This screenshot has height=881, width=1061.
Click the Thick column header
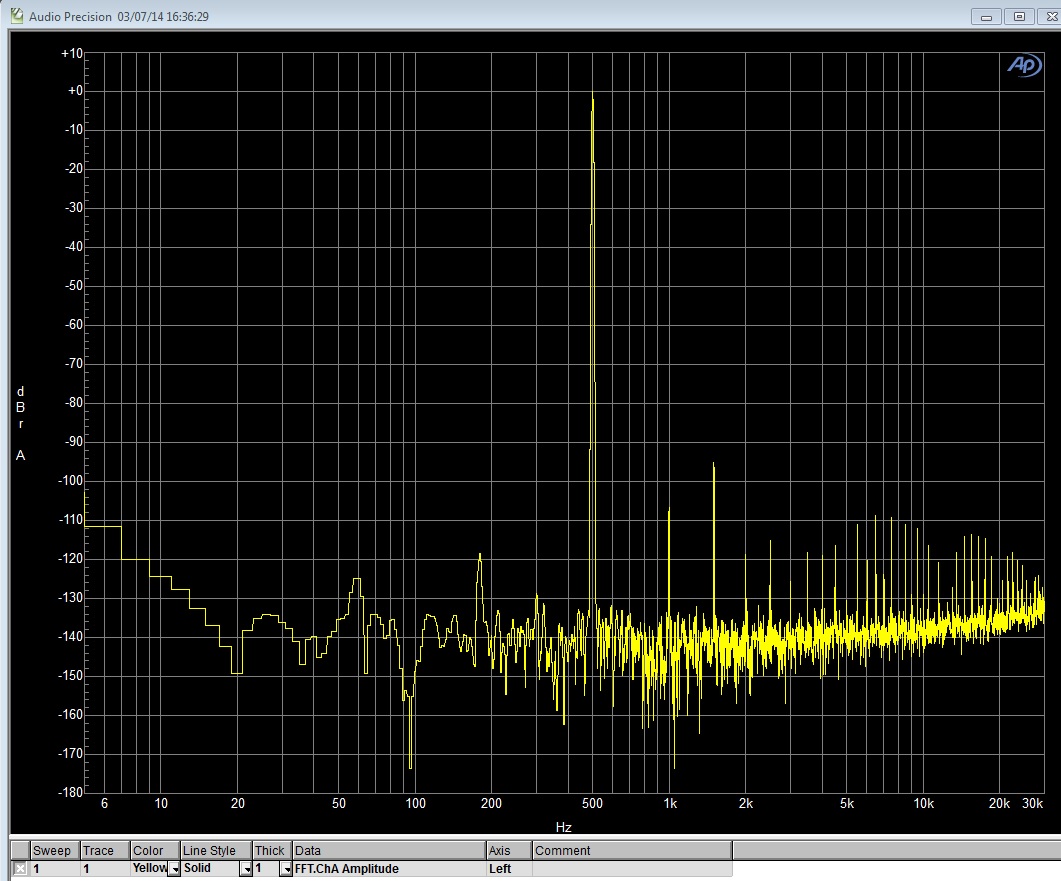pos(271,851)
